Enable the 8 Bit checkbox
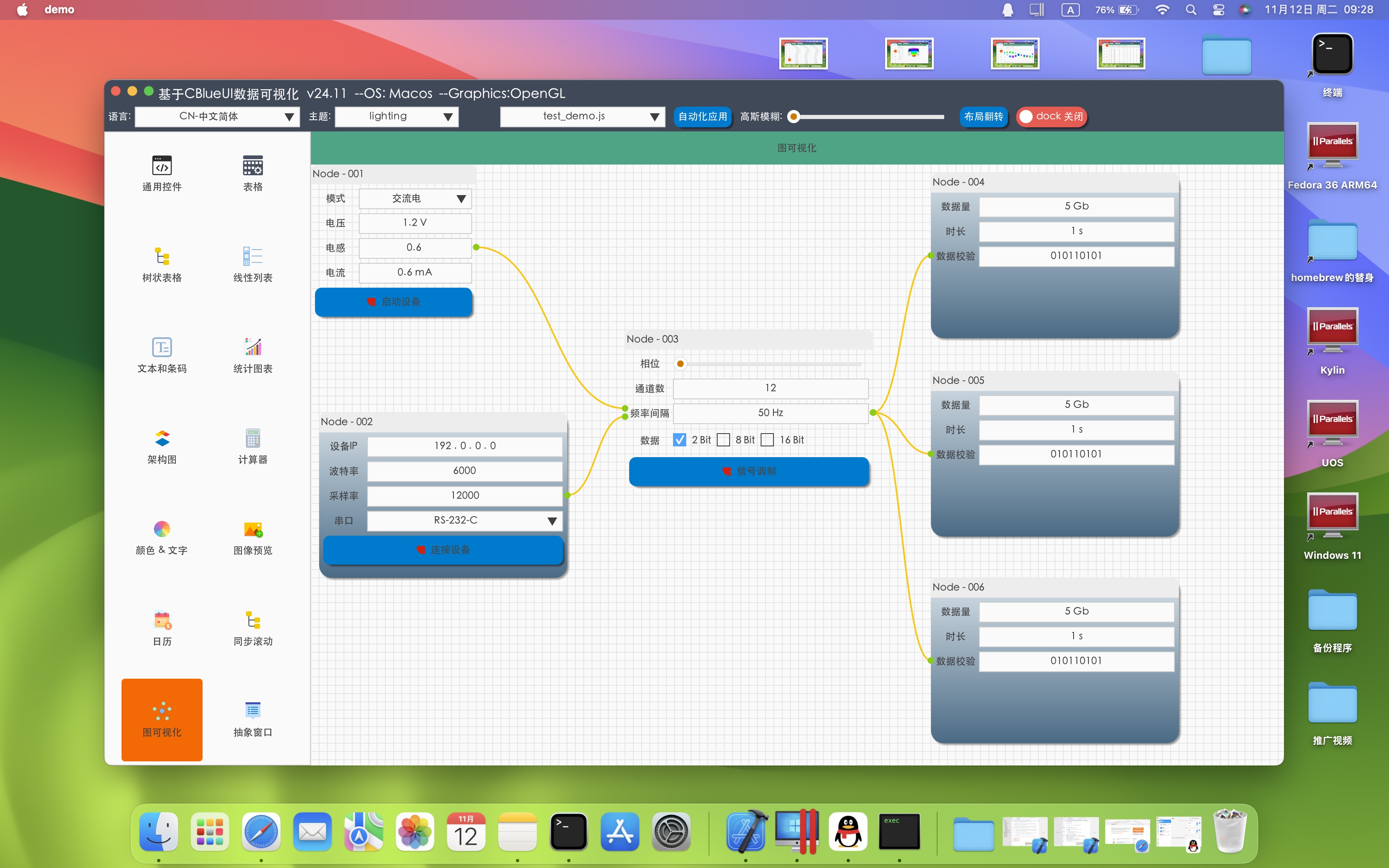 [x=724, y=440]
